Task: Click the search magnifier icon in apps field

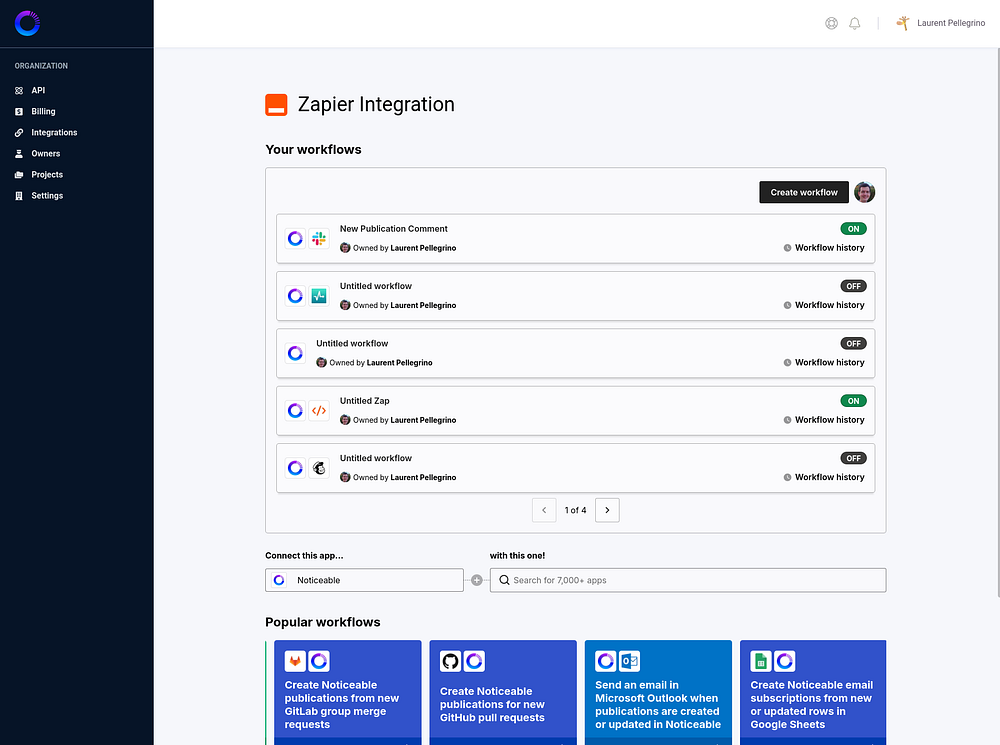Action: tap(504, 580)
